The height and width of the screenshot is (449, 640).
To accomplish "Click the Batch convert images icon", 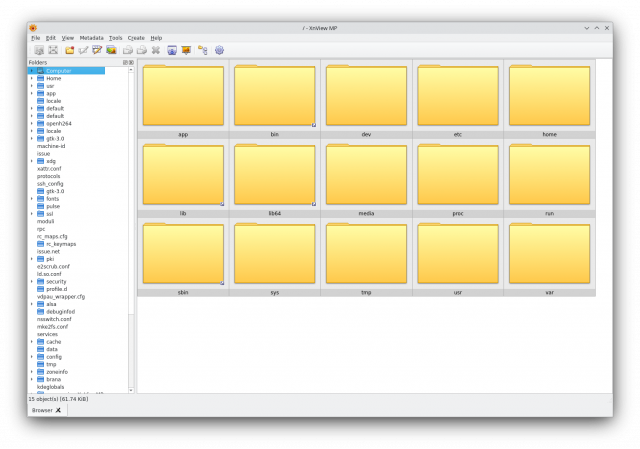I will 111,50.
